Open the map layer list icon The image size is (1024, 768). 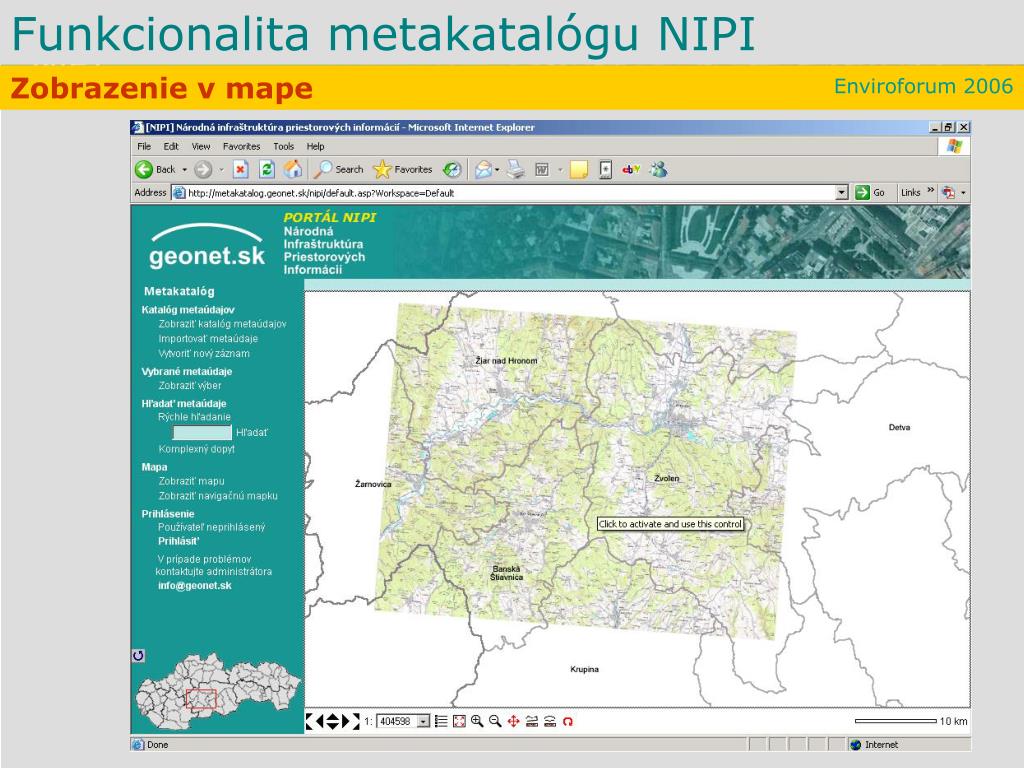(441, 722)
